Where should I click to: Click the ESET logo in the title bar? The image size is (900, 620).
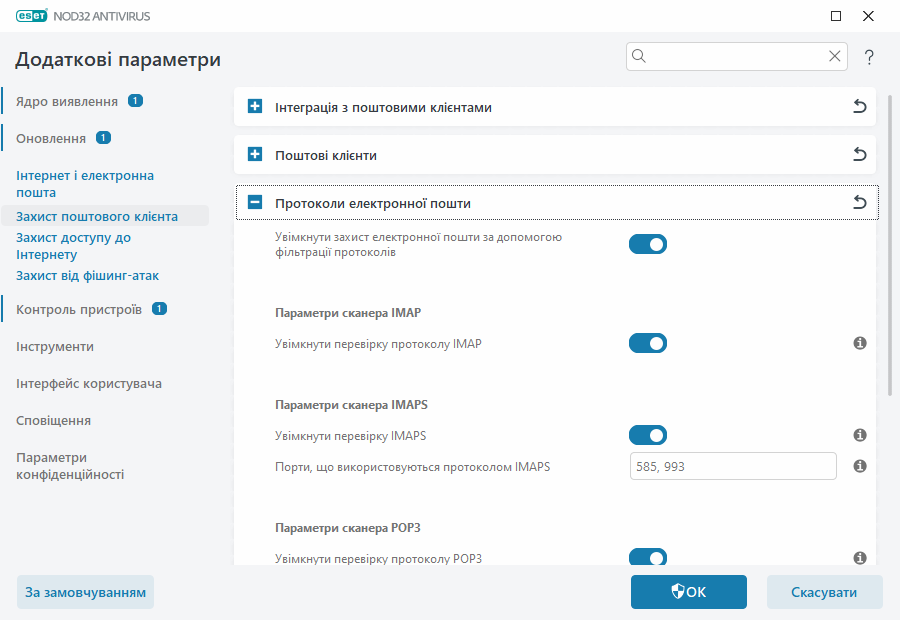coord(33,16)
